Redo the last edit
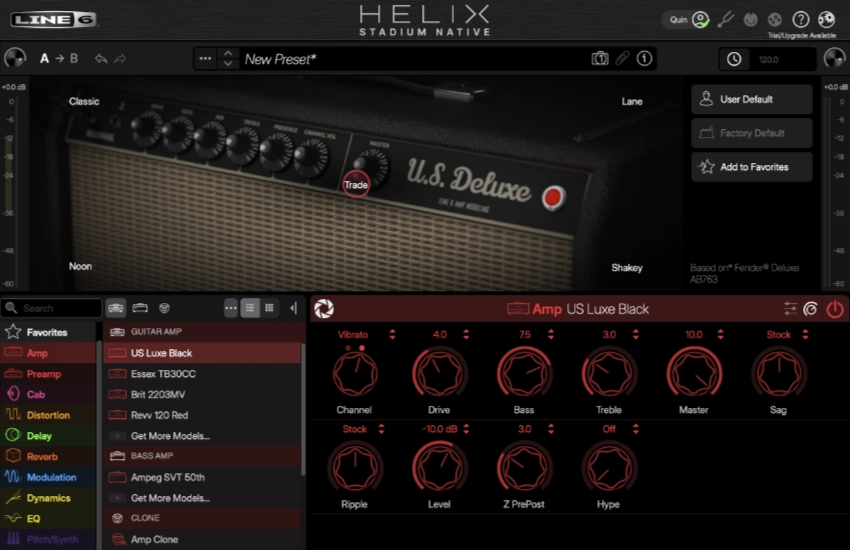Image resolution: width=850 pixels, height=550 pixels. pos(120,59)
